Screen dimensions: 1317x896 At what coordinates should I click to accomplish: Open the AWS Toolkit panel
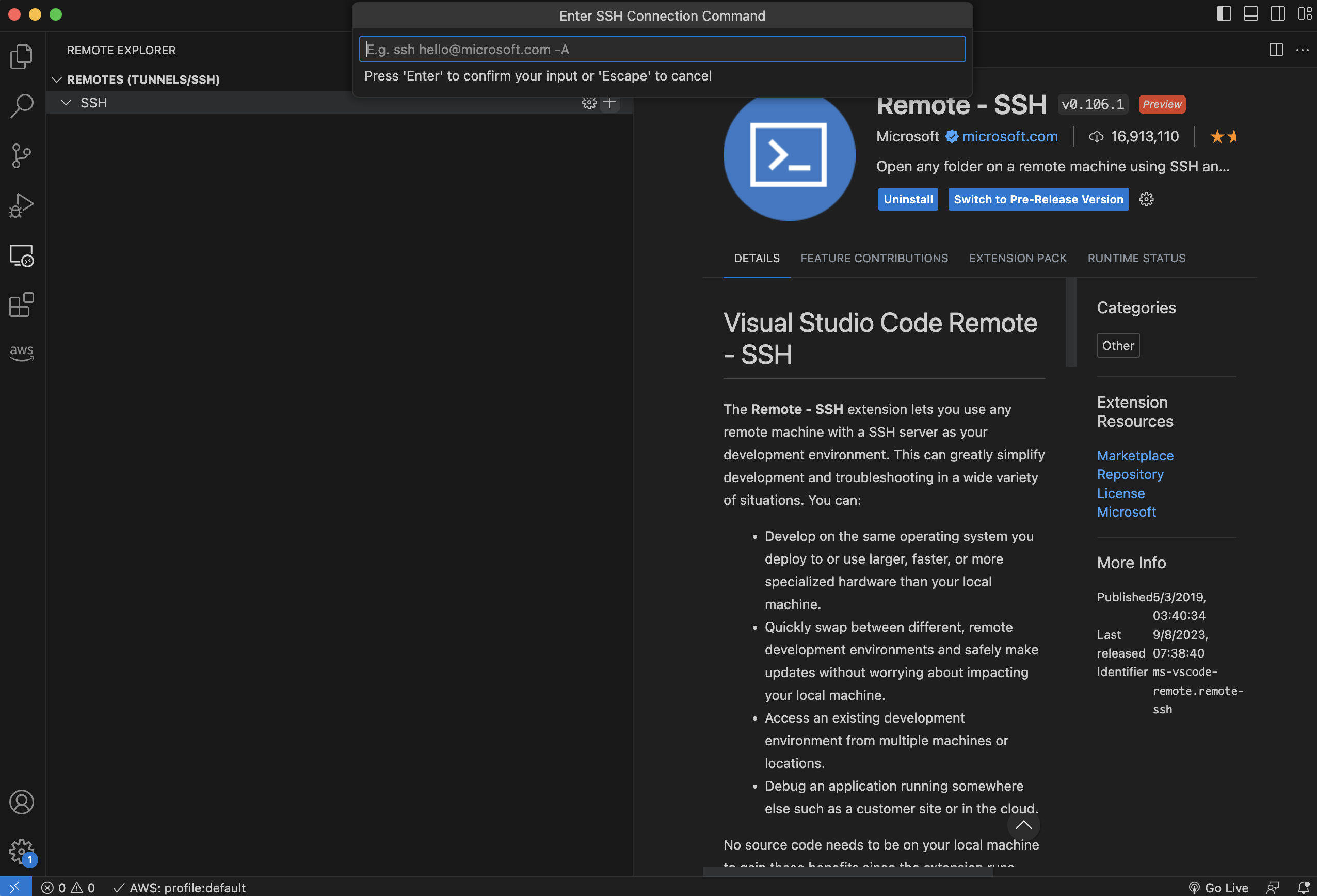(x=22, y=353)
